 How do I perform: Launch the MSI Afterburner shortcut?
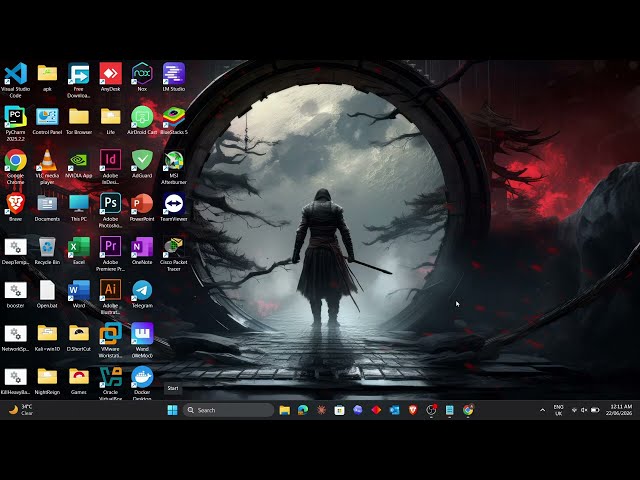pos(174,167)
